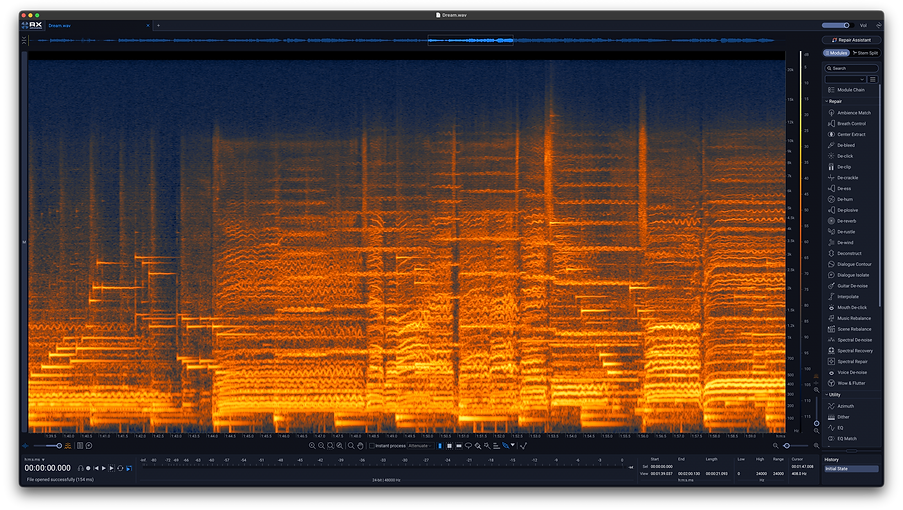The image size is (903, 510).
Task: Open the Breath Control module
Action: (x=847, y=124)
